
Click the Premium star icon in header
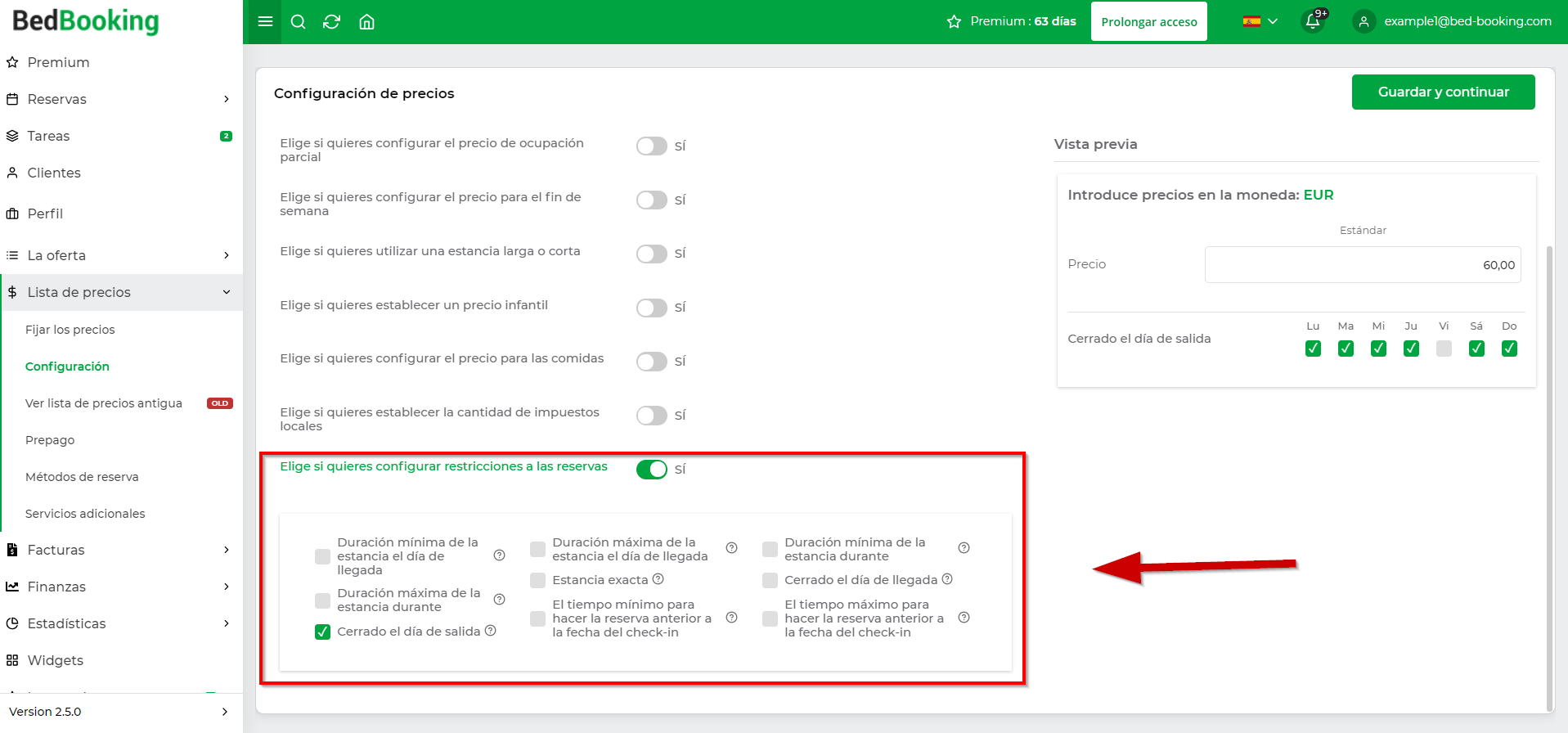click(954, 22)
